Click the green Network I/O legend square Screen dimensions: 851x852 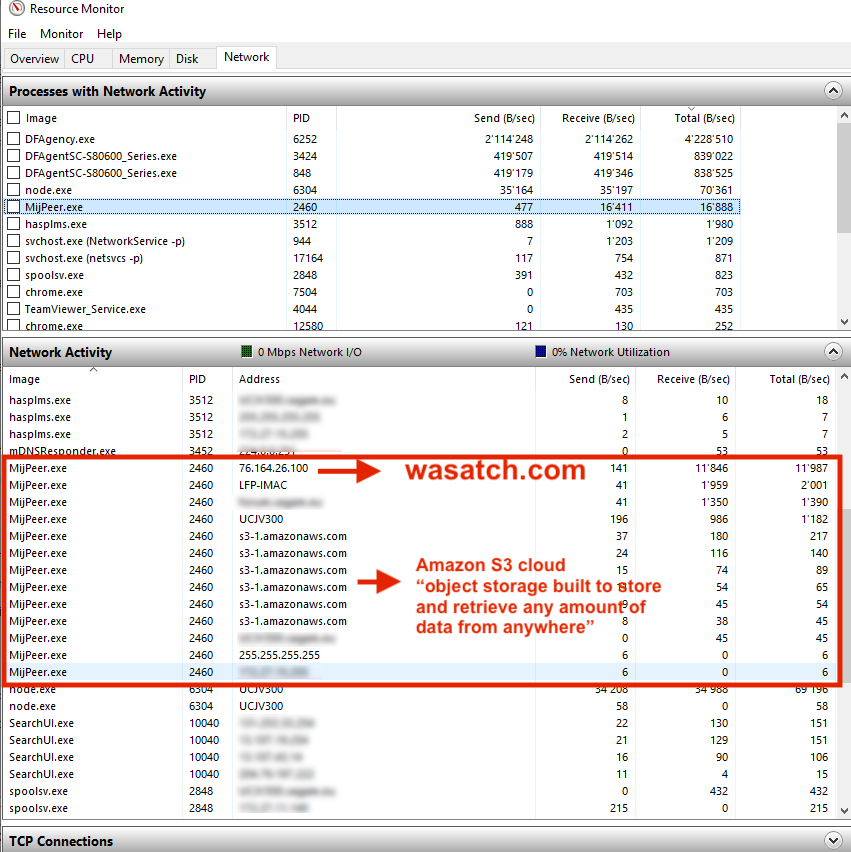click(247, 352)
